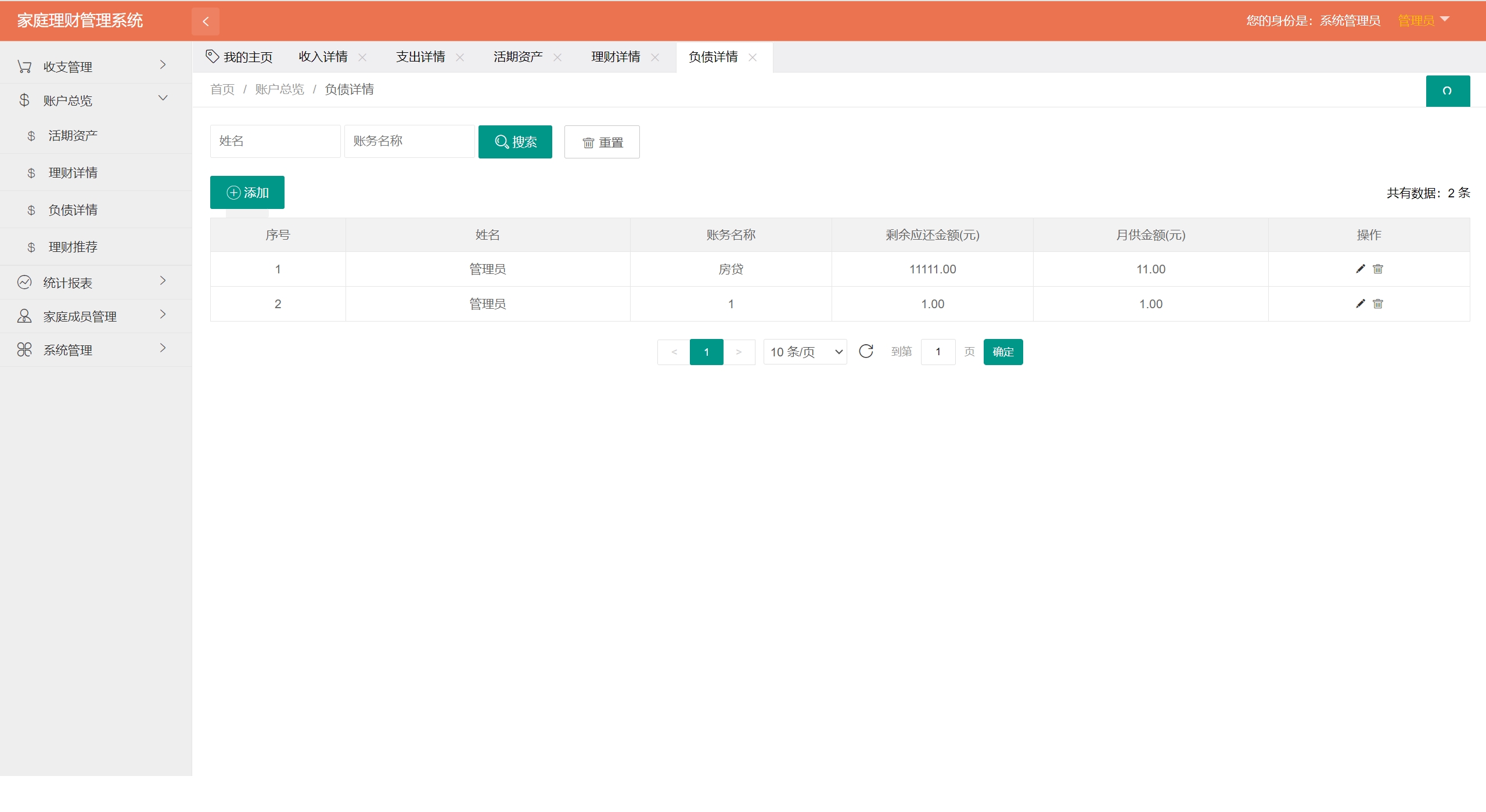Switch to the 支出详情 tab
The height and width of the screenshot is (812, 1486).
click(420, 57)
